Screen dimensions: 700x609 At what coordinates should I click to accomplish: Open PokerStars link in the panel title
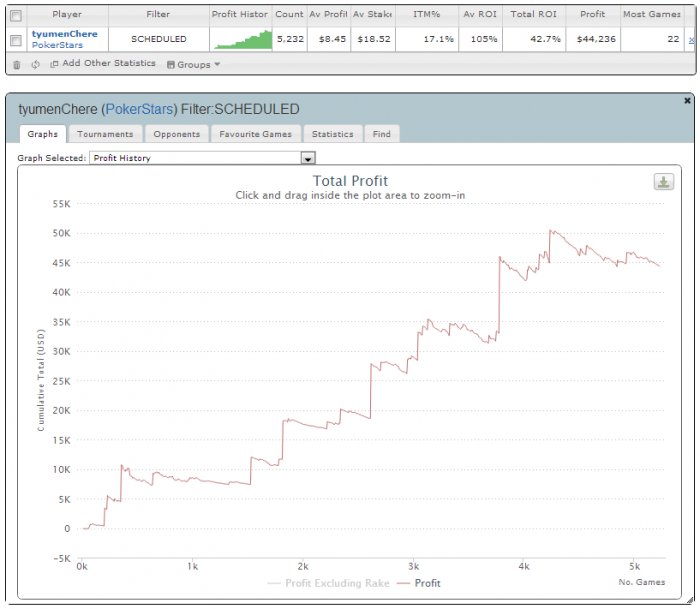pos(139,109)
